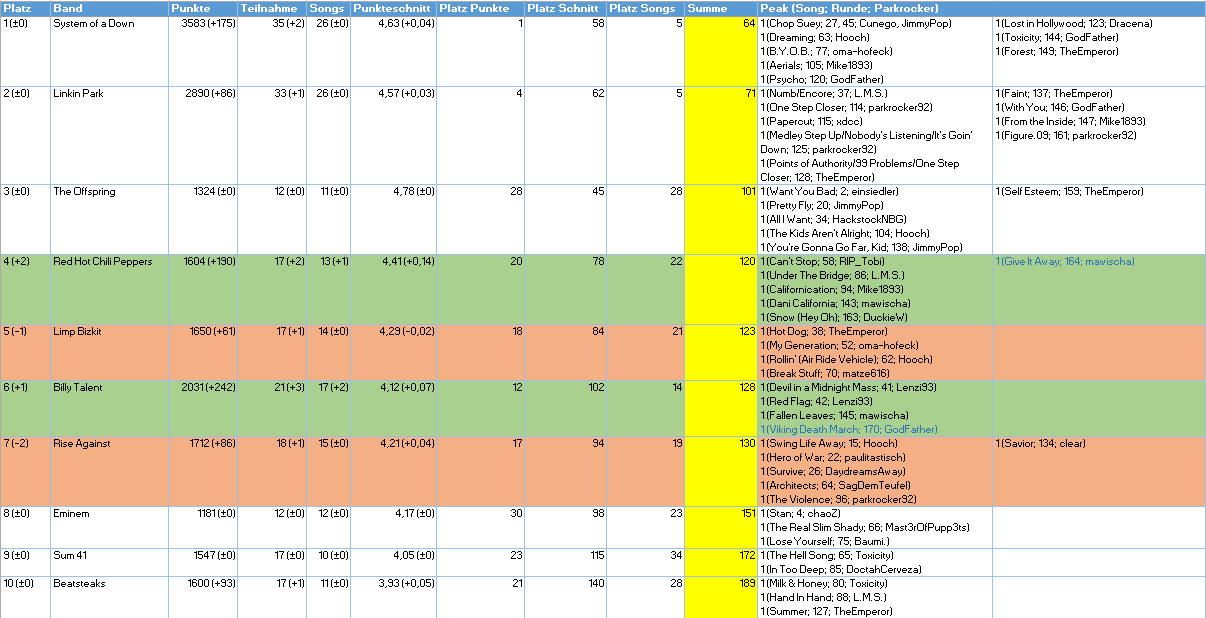Click the yellow Summe cell 128
Image resolution: width=1206 pixels, height=618 pixels.
pos(721,408)
